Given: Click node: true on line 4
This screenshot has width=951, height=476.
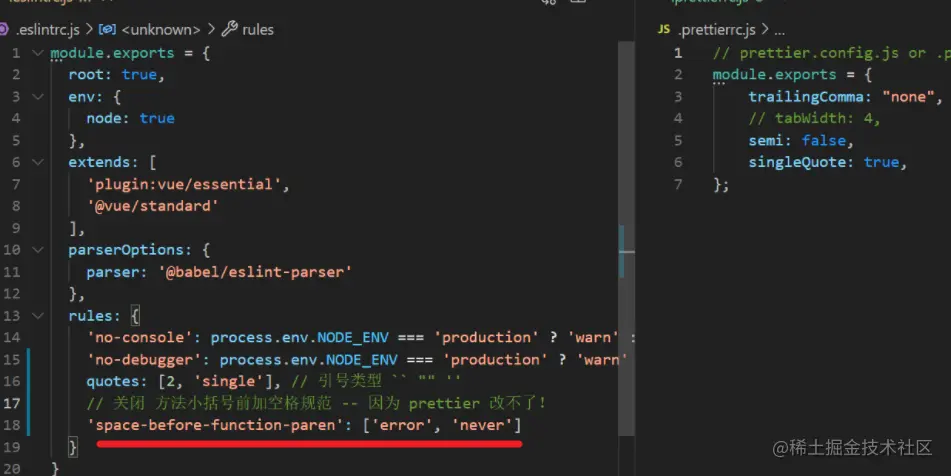Looking at the screenshot, I should click(x=130, y=118).
